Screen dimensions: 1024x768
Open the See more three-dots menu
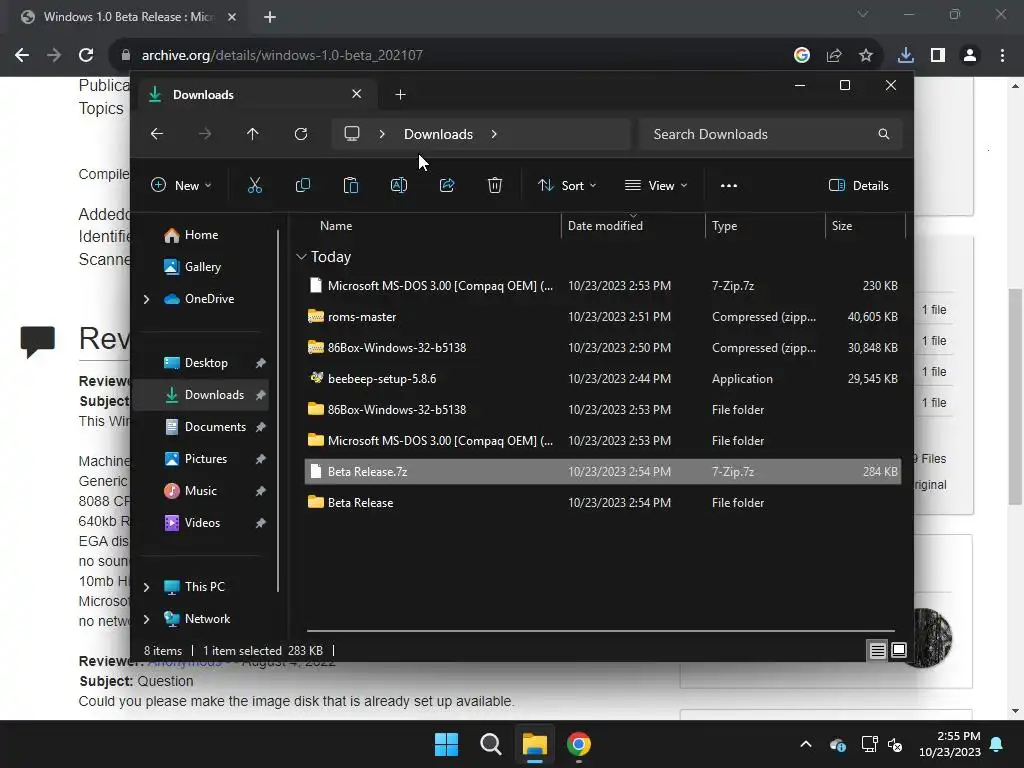click(x=729, y=185)
